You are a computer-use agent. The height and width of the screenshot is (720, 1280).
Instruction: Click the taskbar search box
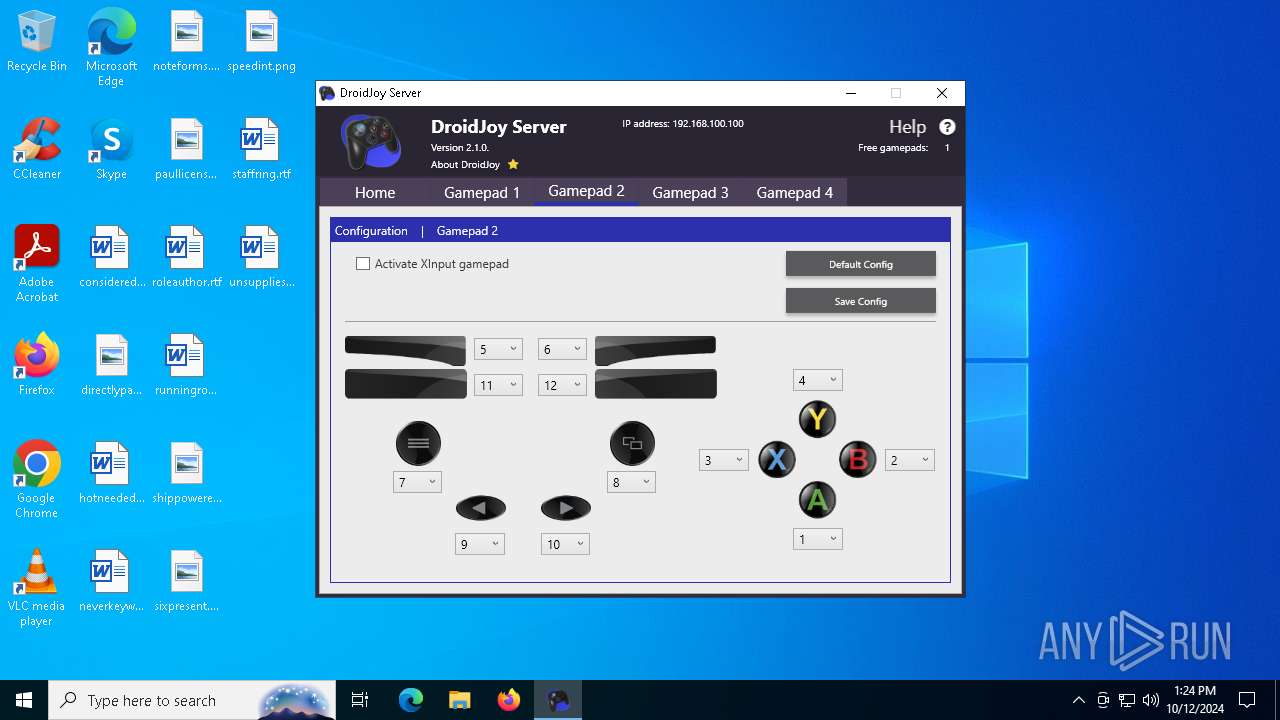tap(193, 700)
